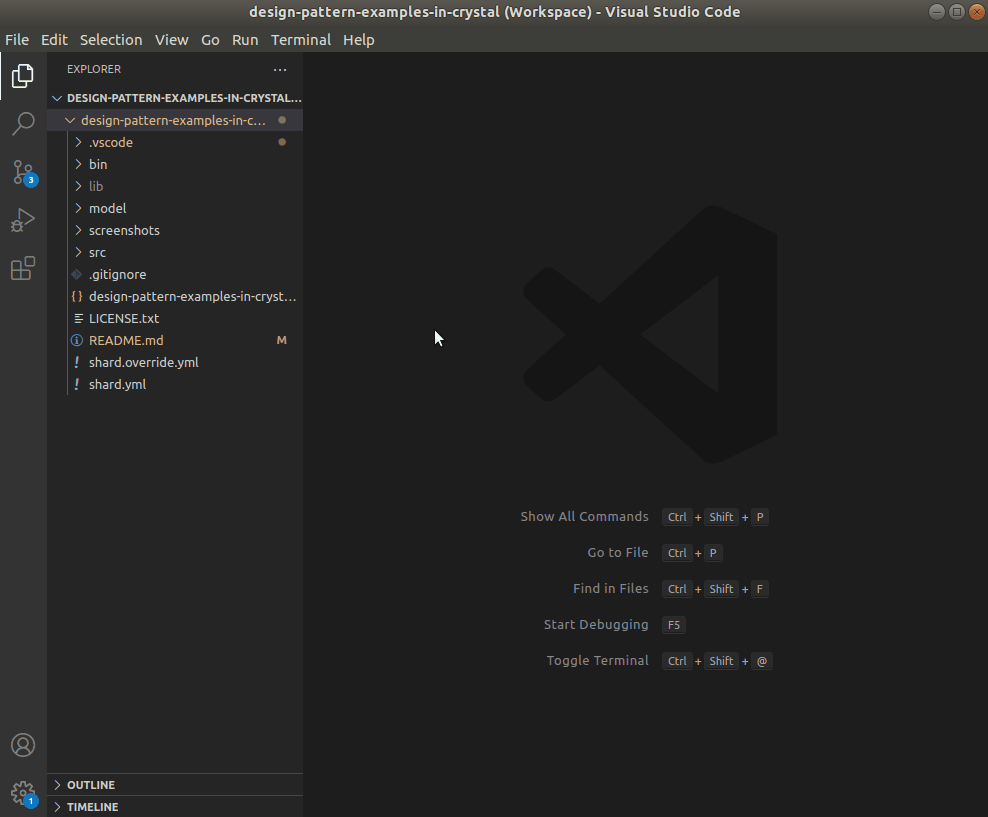Click the Toggle Terminal label
Screen dimensions: 988x817
click(x=597, y=660)
